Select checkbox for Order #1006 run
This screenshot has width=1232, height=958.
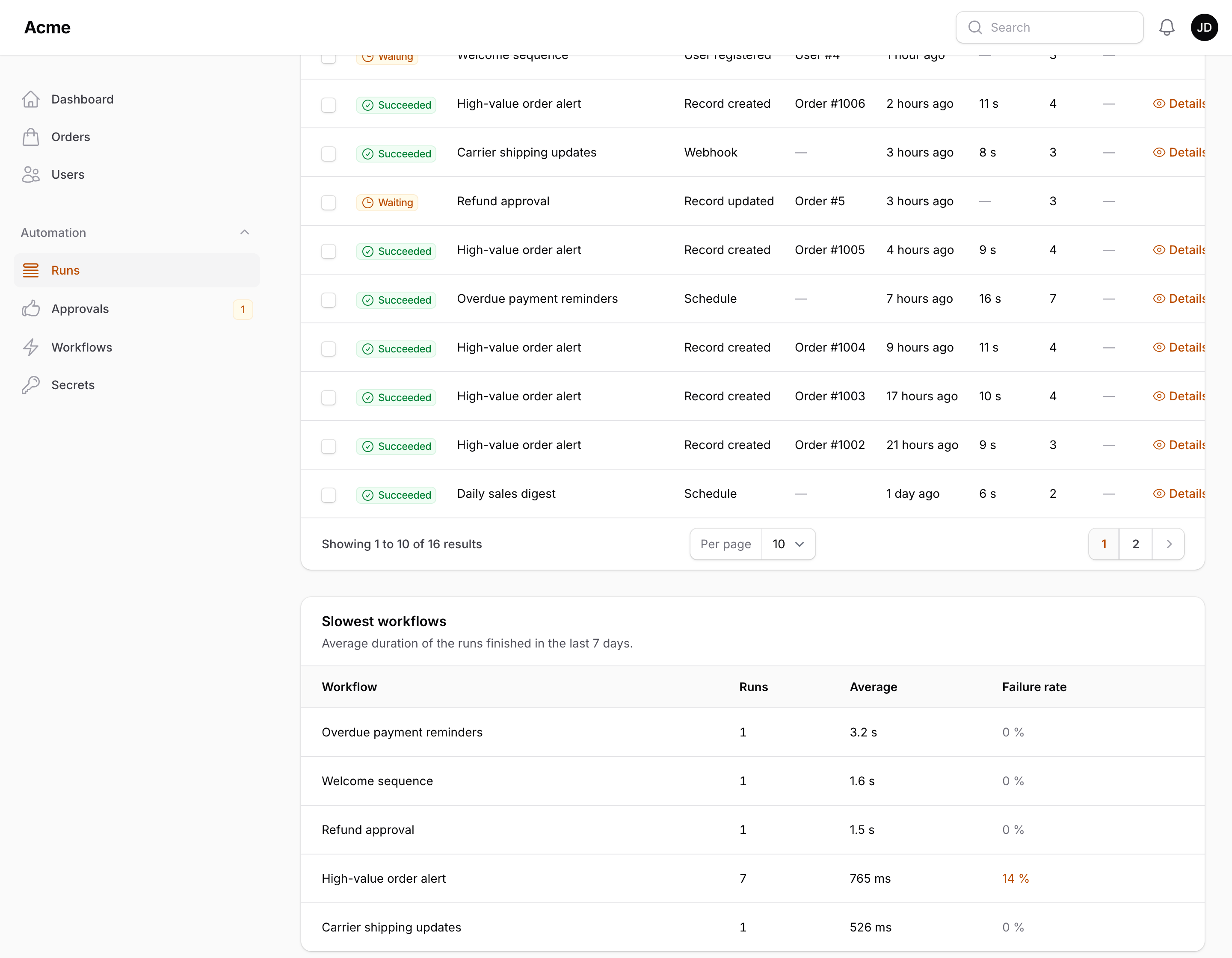pyautogui.click(x=328, y=105)
